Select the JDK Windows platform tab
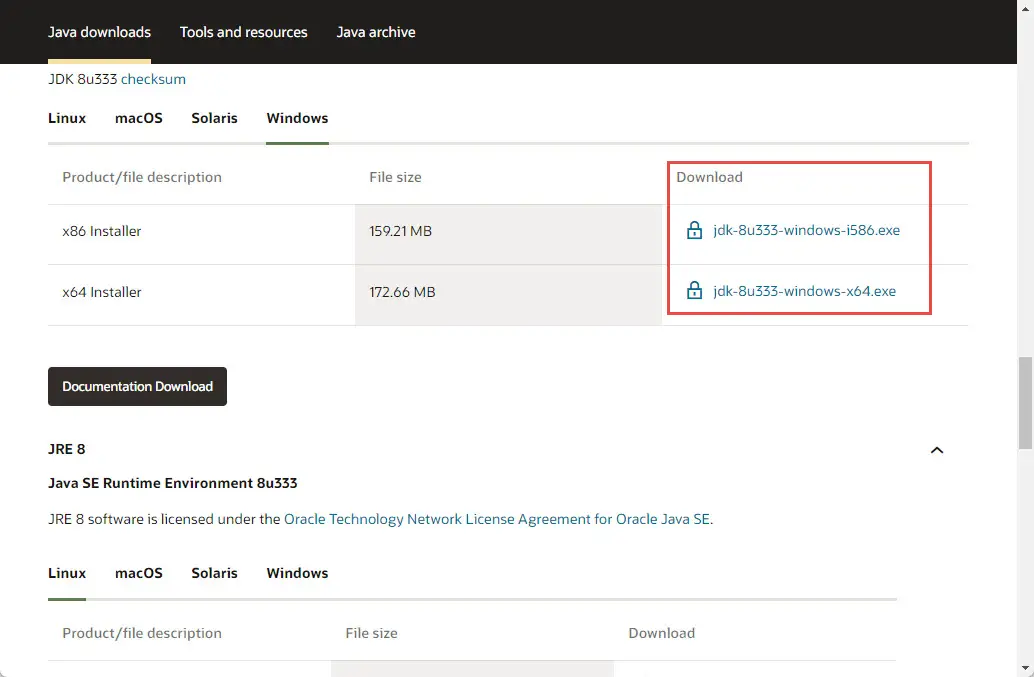The width and height of the screenshot is (1034, 677). 297,118
